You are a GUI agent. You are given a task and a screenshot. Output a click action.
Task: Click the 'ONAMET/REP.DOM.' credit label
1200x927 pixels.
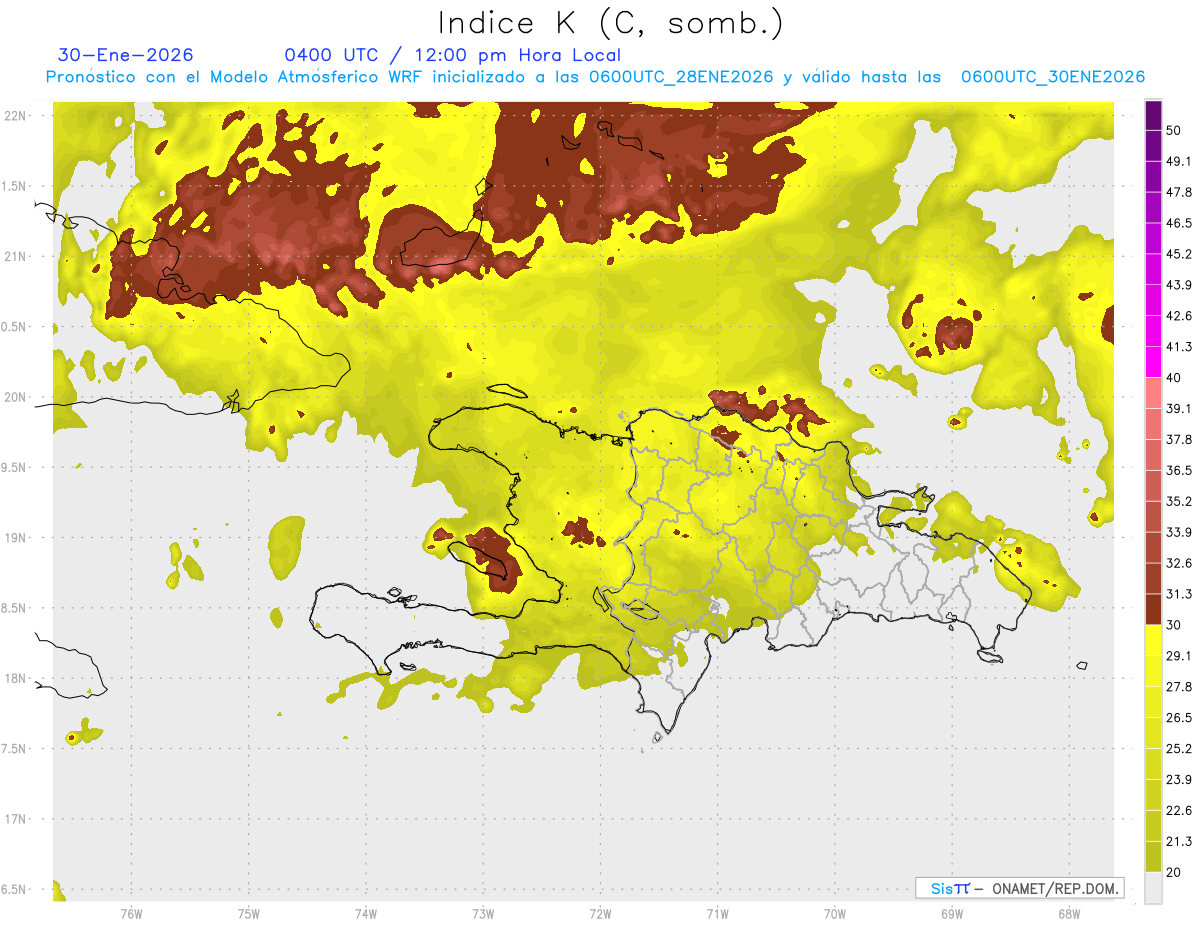[1054, 888]
